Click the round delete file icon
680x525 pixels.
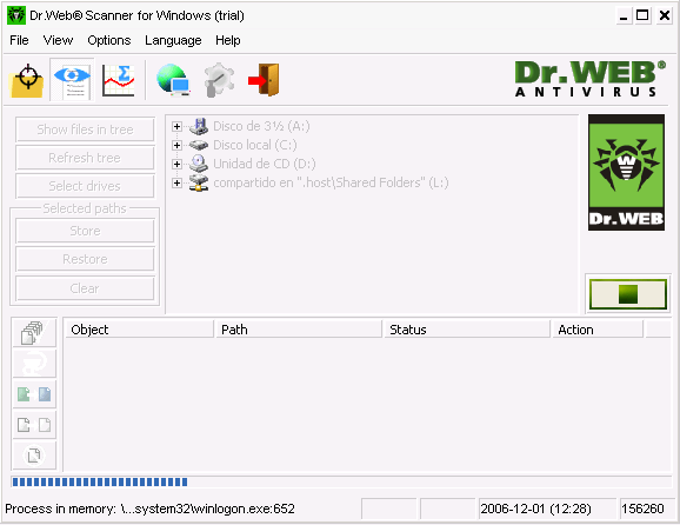(34, 456)
